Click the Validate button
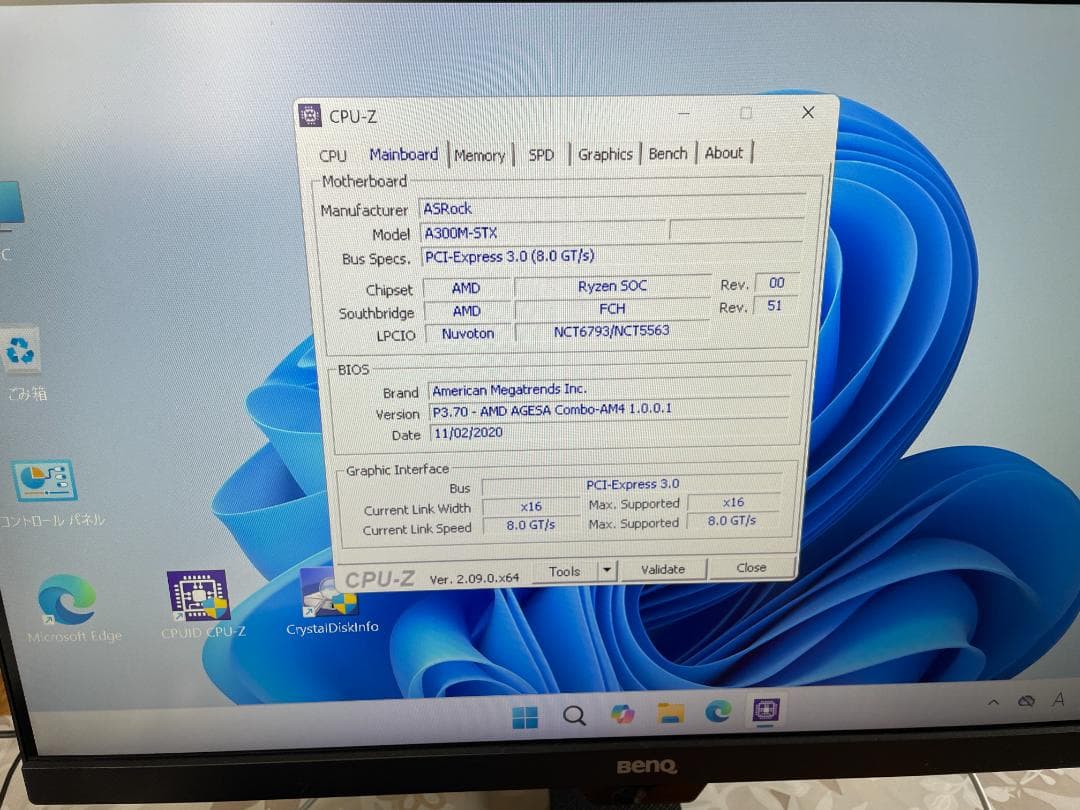The height and width of the screenshot is (810, 1080). [x=662, y=569]
